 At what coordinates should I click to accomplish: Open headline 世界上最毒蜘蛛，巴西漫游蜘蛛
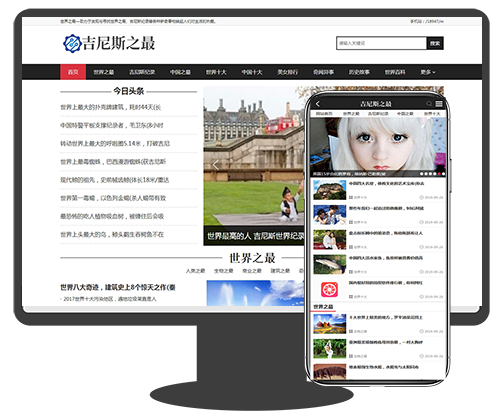113,162
